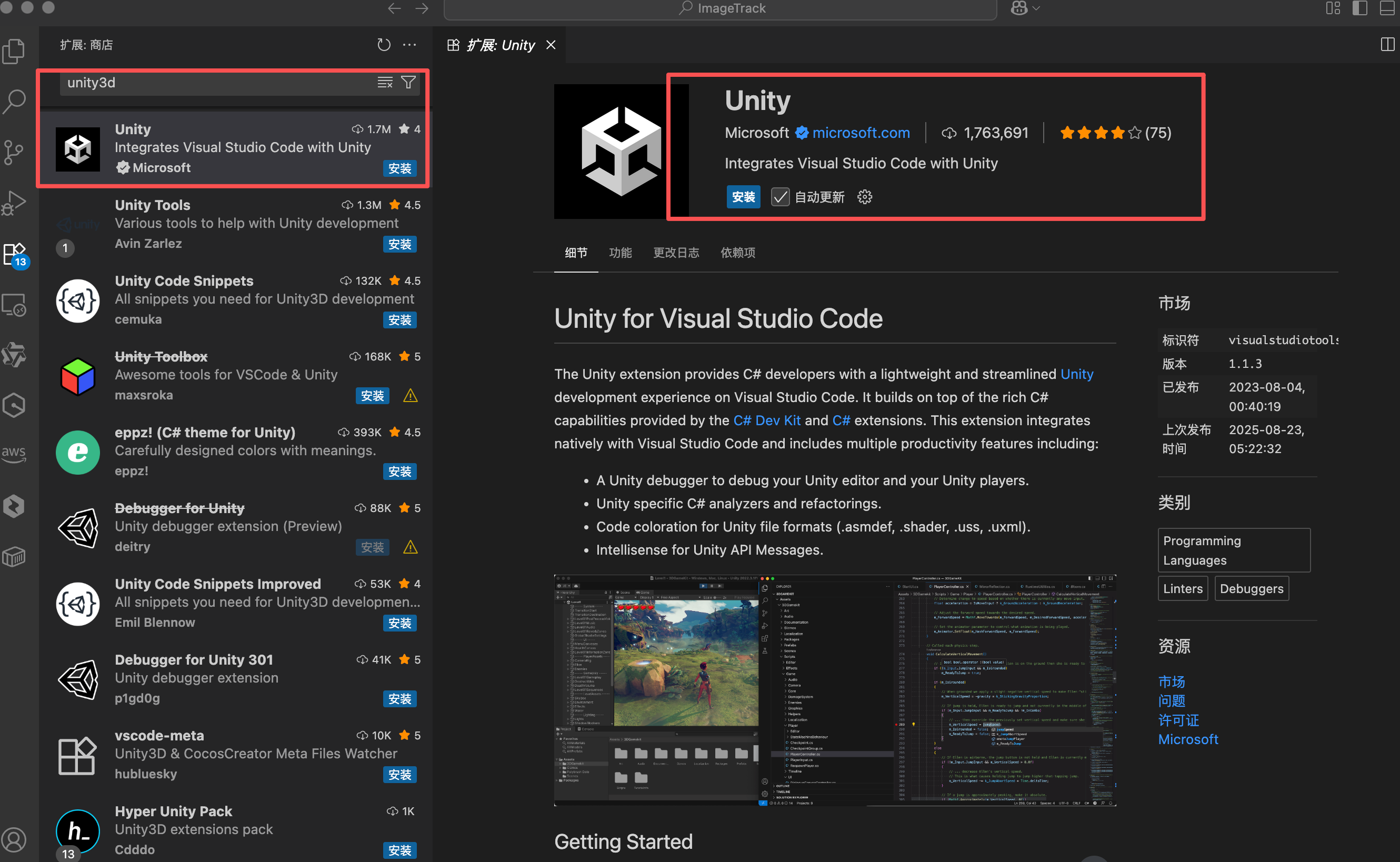Image resolution: width=1400 pixels, height=862 pixels.
Task: Refresh the extensions marketplace list
Action: click(384, 44)
